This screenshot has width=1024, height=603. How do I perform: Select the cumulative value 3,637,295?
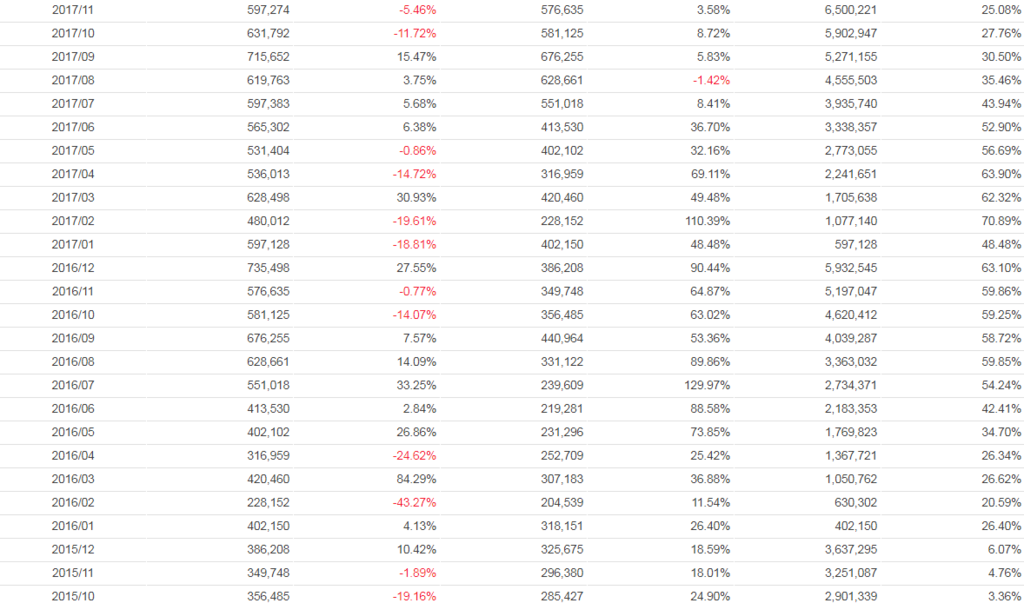pyautogui.click(x=852, y=549)
